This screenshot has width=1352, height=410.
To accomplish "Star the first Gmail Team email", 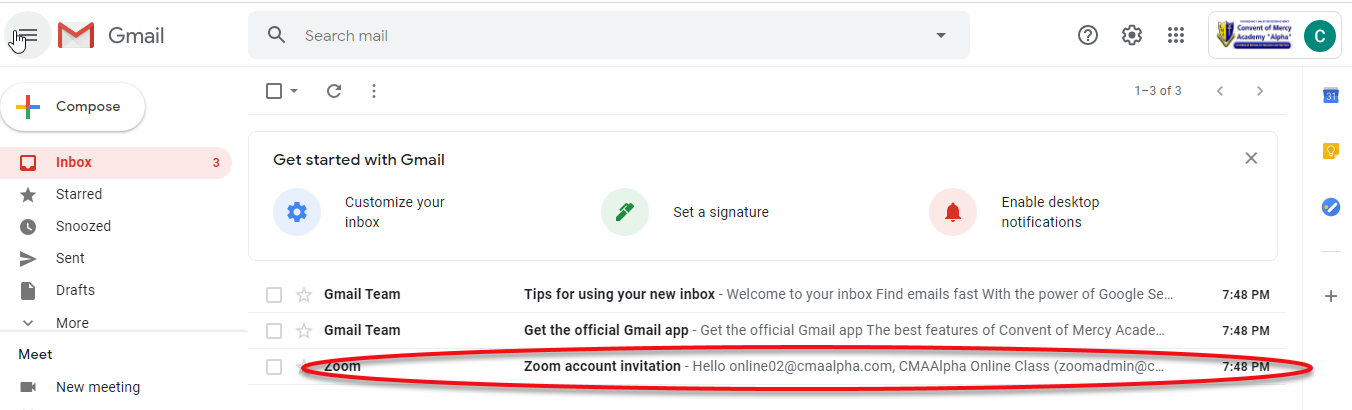I will coord(304,295).
